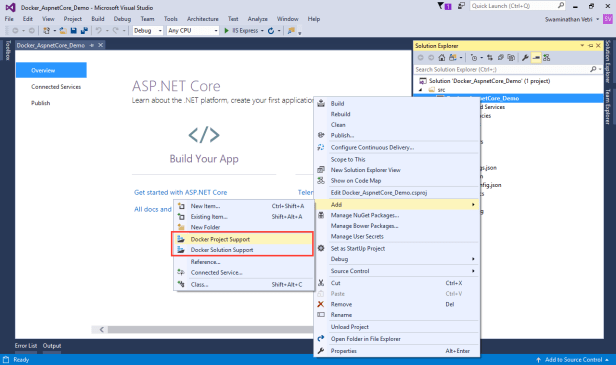This screenshot has height=365, width=616.
Task: Open the Project menu
Action: tap(73, 19)
